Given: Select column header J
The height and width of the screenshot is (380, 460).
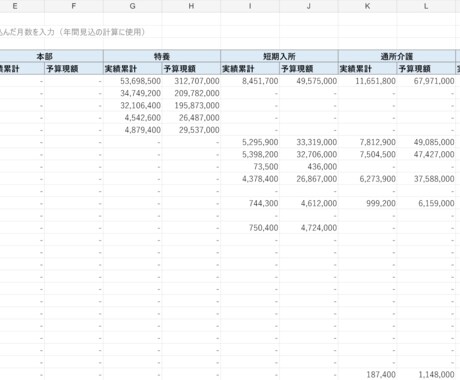Looking at the screenshot, I should (308, 6).
